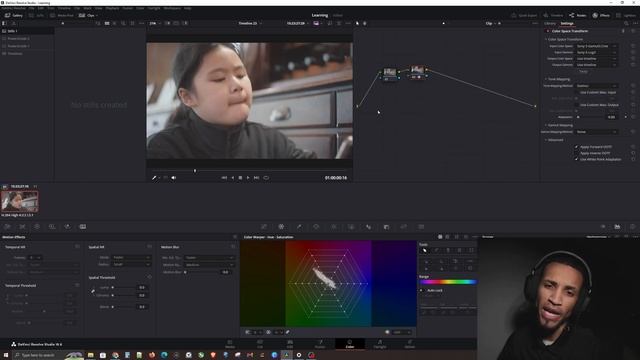This screenshot has width=640, height=360.
Task: Open the Input Color Space dropdown
Action: (x=596, y=46)
